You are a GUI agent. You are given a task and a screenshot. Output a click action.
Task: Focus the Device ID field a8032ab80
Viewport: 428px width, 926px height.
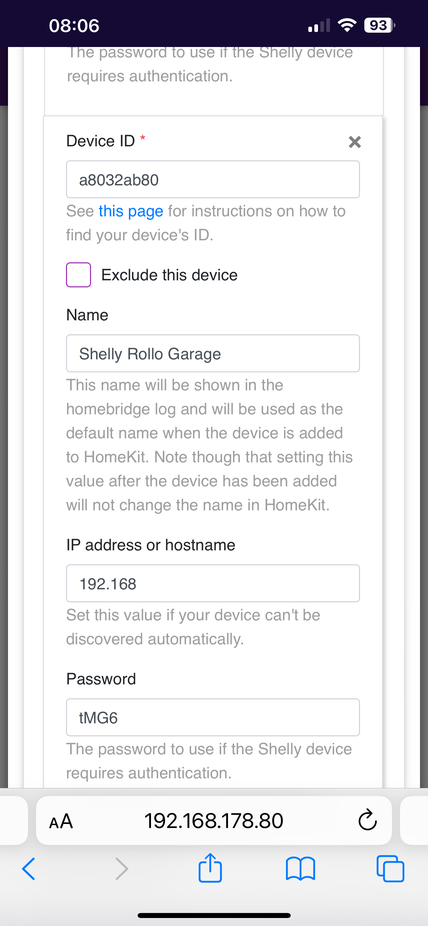click(x=213, y=180)
